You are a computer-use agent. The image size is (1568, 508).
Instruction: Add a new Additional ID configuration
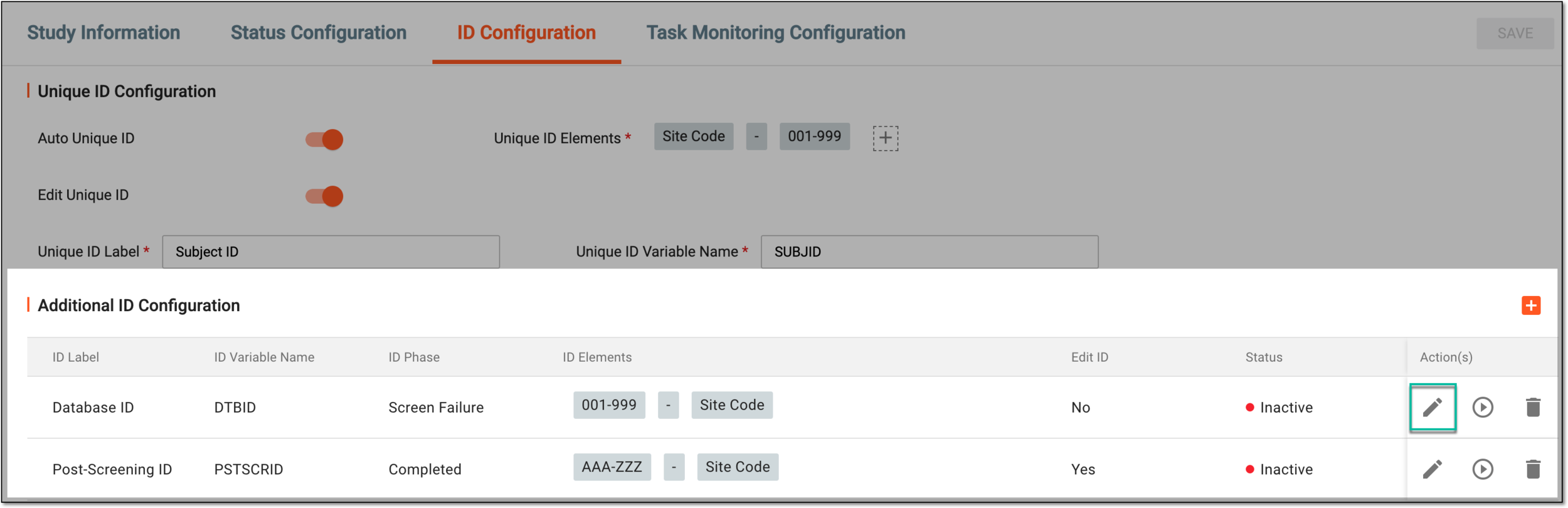pos(1531,305)
